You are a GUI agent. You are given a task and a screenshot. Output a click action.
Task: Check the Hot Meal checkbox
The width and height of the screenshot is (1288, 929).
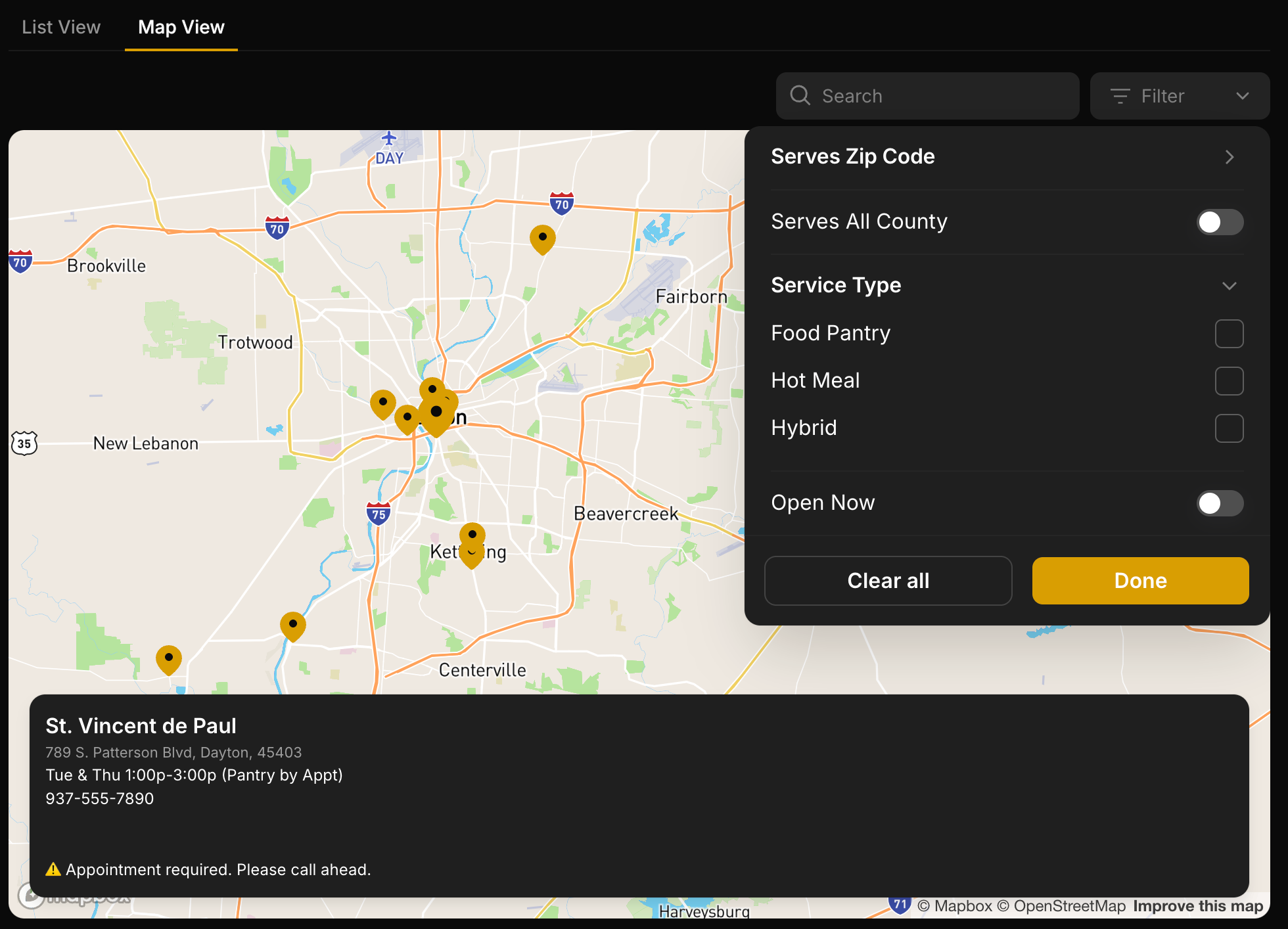click(1228, 381)
